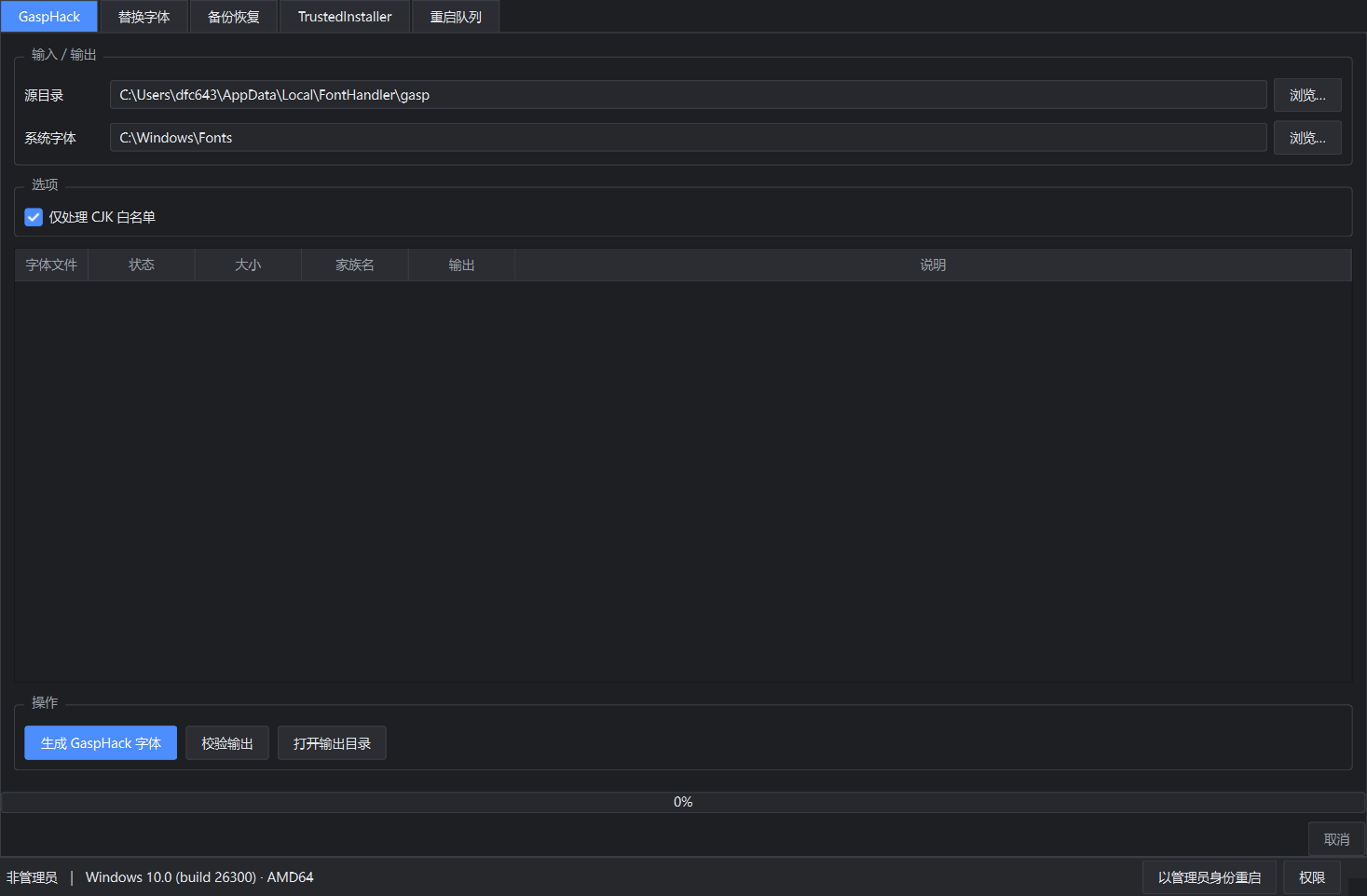Viewport: 1367px width, 896px height.
Task: Click 打开输出目录 button
Action: (x=332, y=743)
